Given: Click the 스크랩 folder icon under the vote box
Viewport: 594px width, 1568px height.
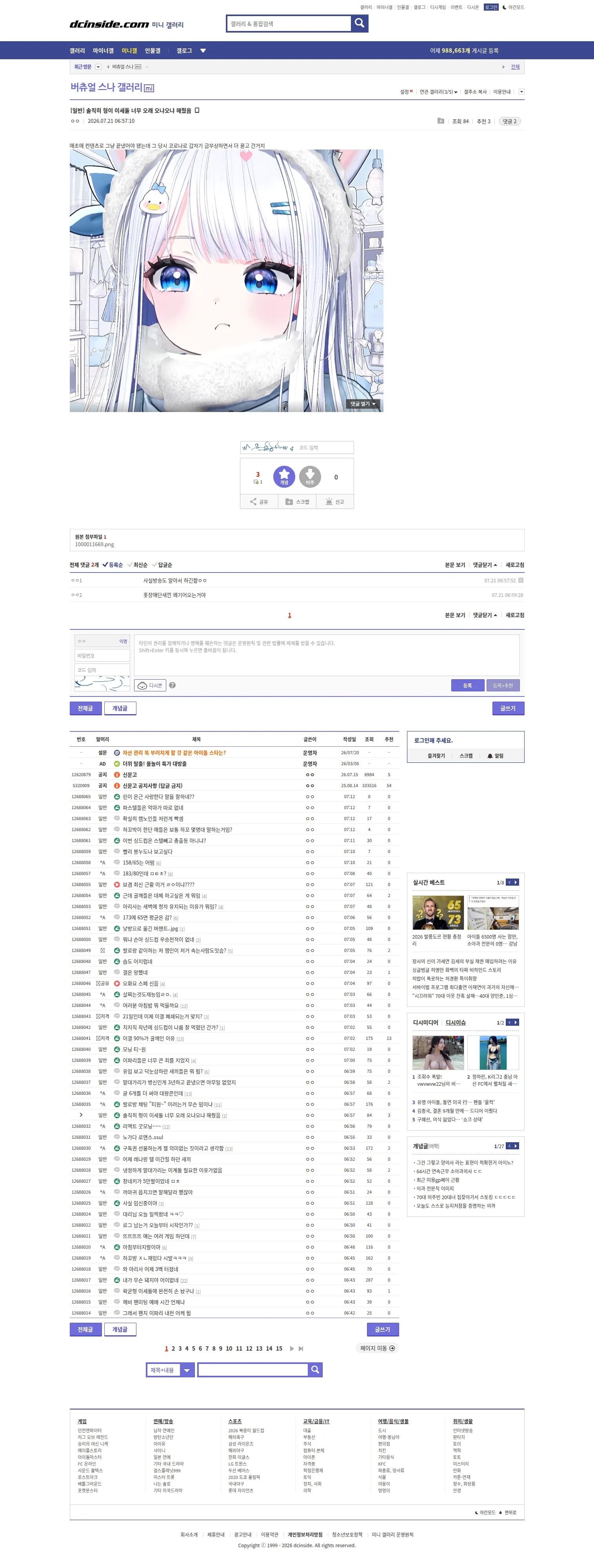Looking at the screenshot, I should coord(289,501).
